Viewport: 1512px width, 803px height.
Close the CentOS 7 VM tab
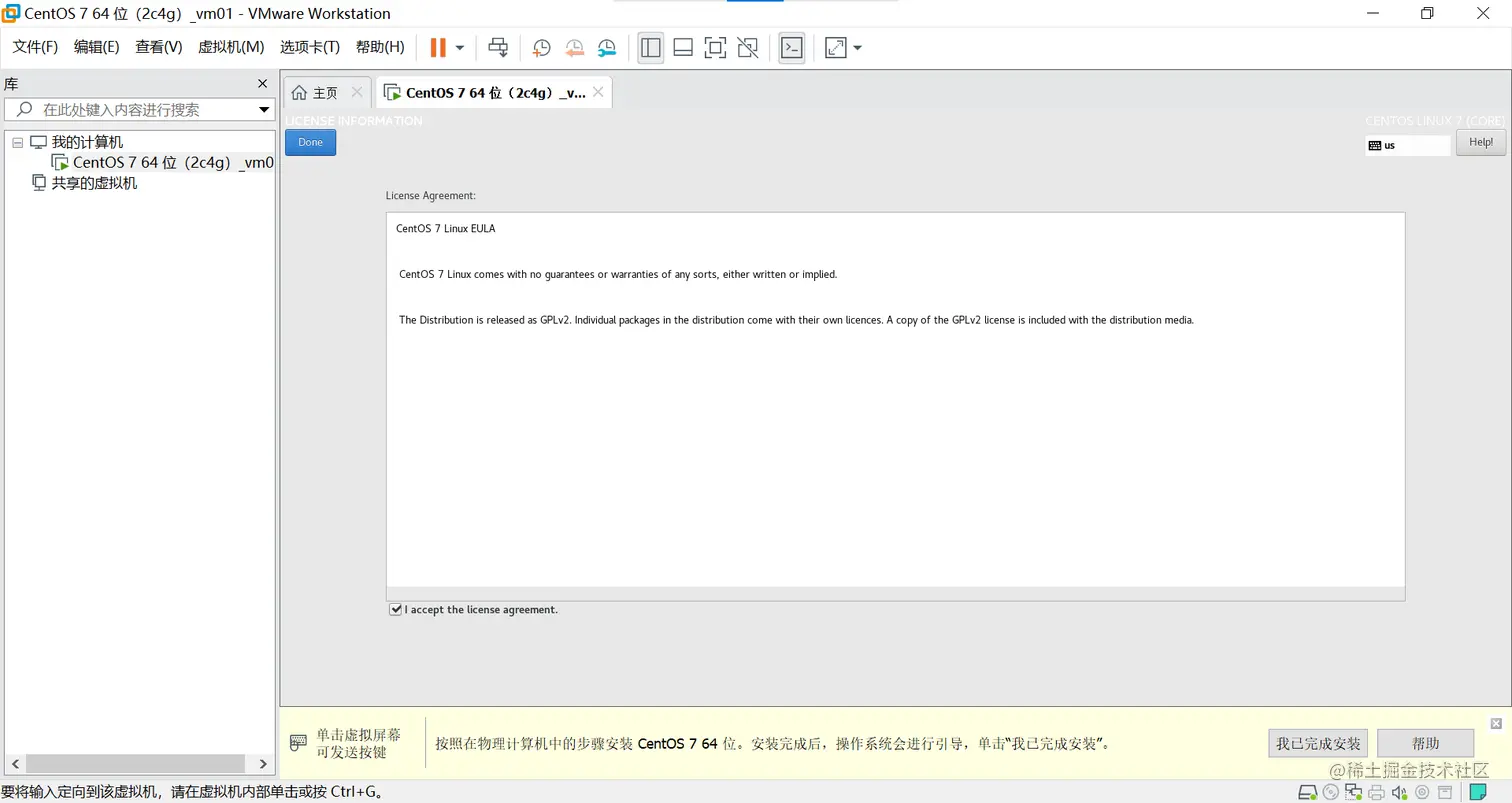[x=598, y=92]
